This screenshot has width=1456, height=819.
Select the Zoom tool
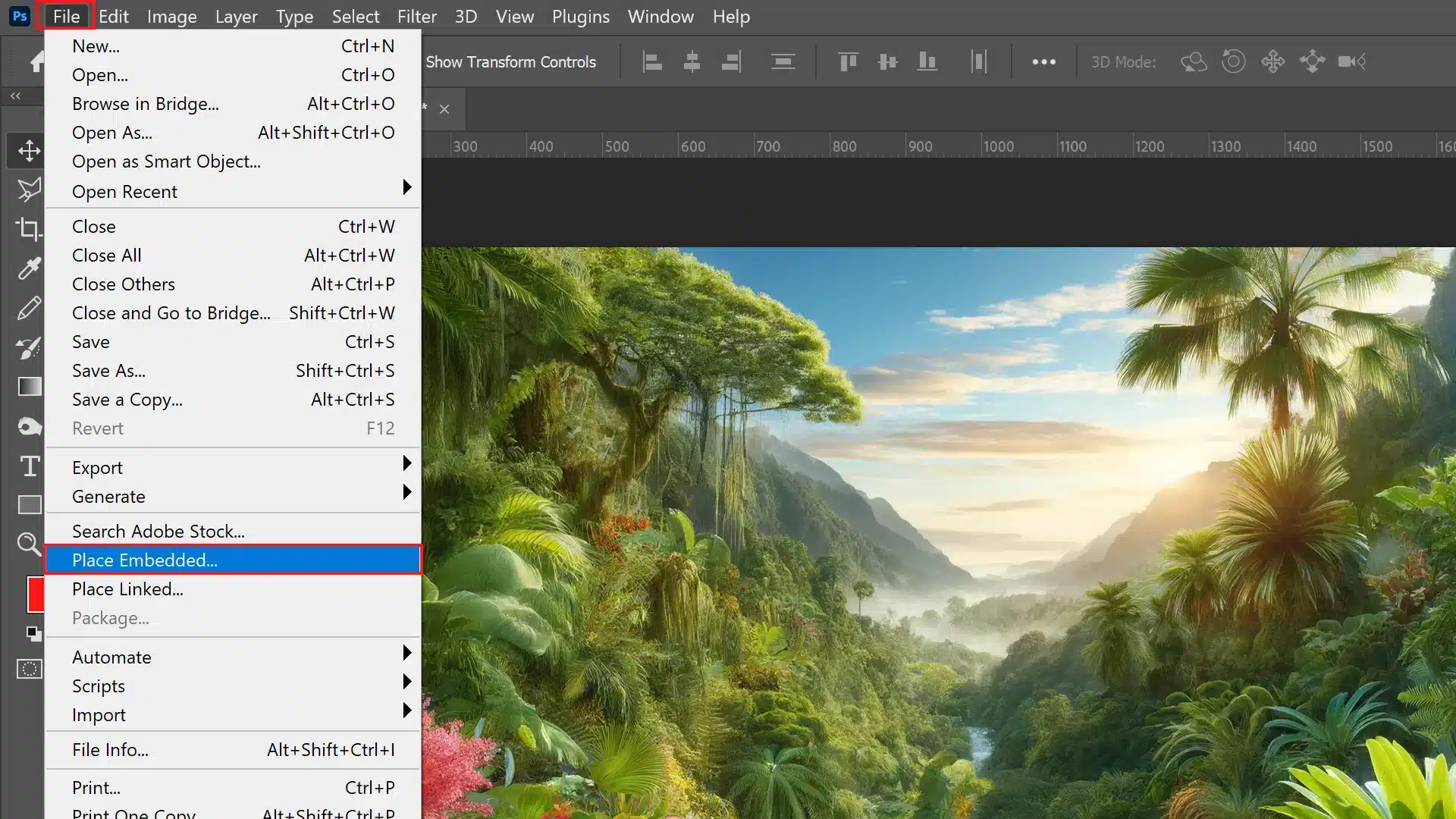[29, 544]
